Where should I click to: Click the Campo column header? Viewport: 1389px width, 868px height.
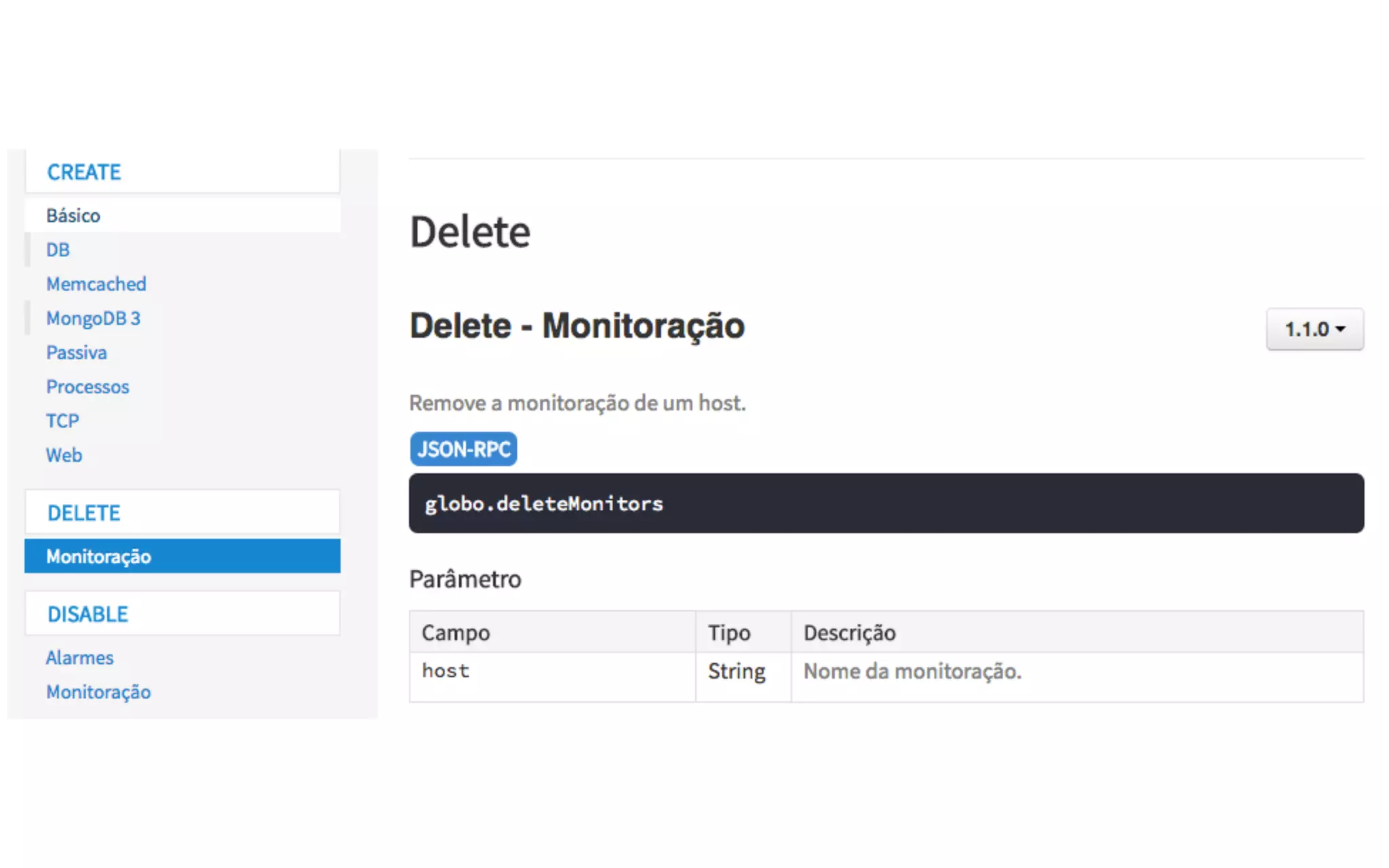(456, 633)
